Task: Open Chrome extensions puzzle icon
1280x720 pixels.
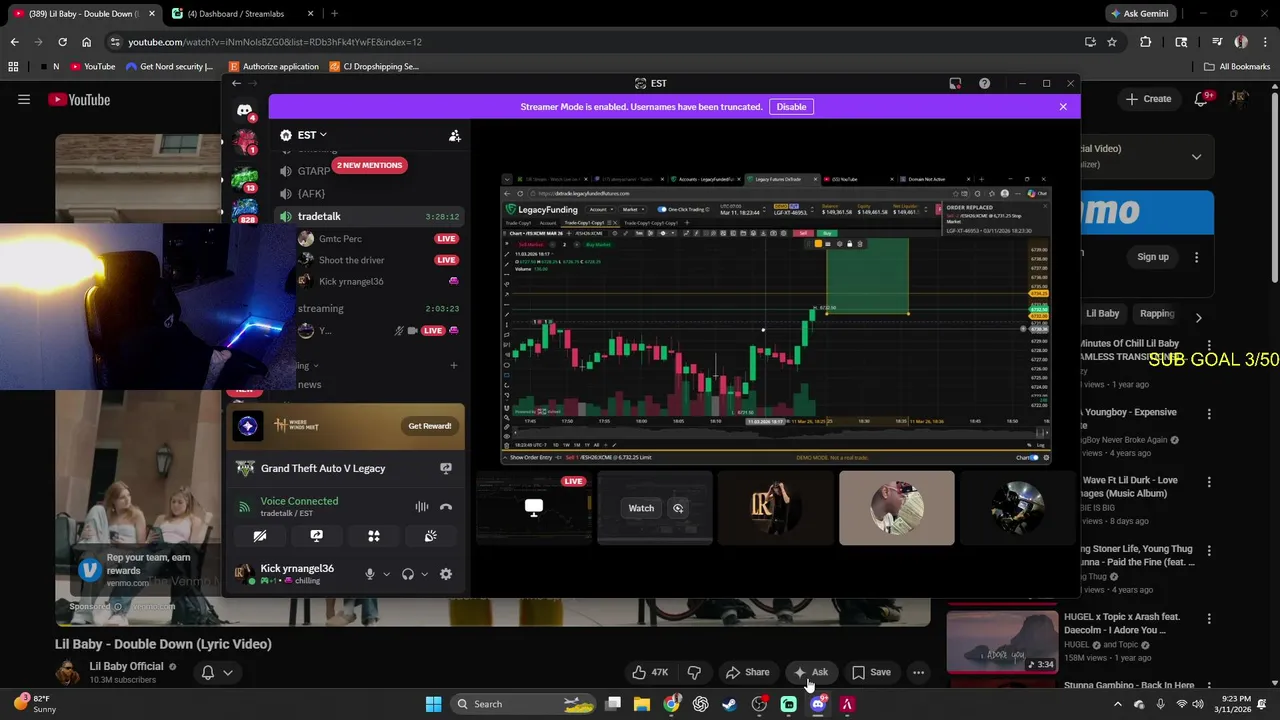Action: pos(1146,42)
